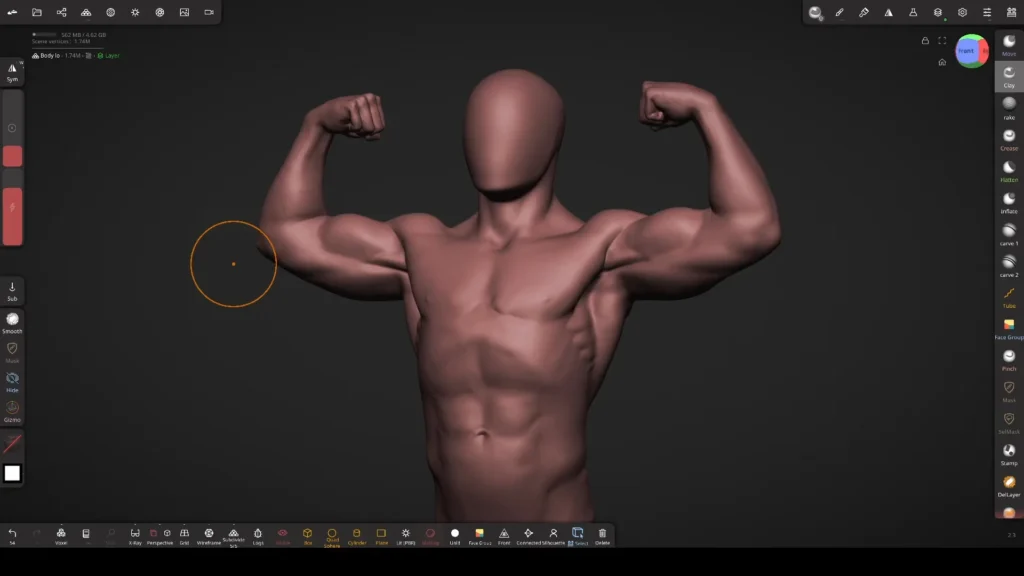Open the Settings gear panel
This screenshot has width=1024, height=576.
pos(962,13)
